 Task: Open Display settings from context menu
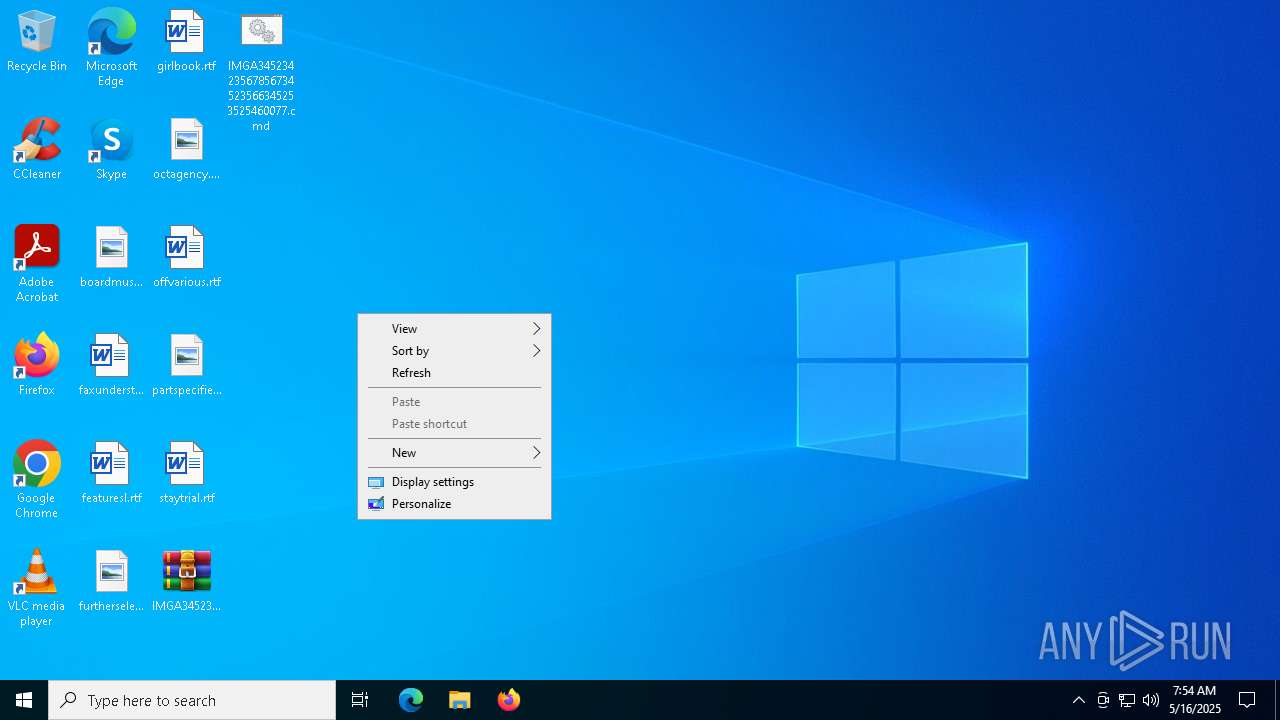click(454, 482)
